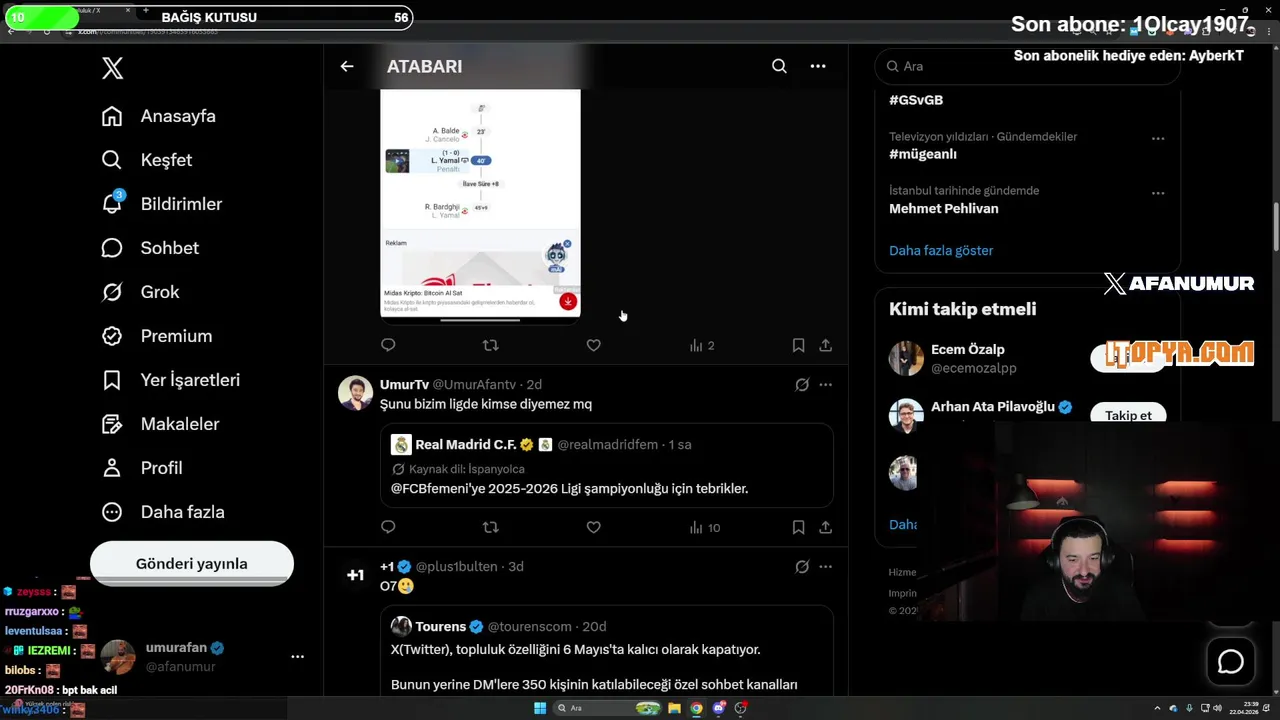Like UmurTv post
The width and height of the screenshot is (1280, 720).
pyautogui.click(x=593, y=527)
